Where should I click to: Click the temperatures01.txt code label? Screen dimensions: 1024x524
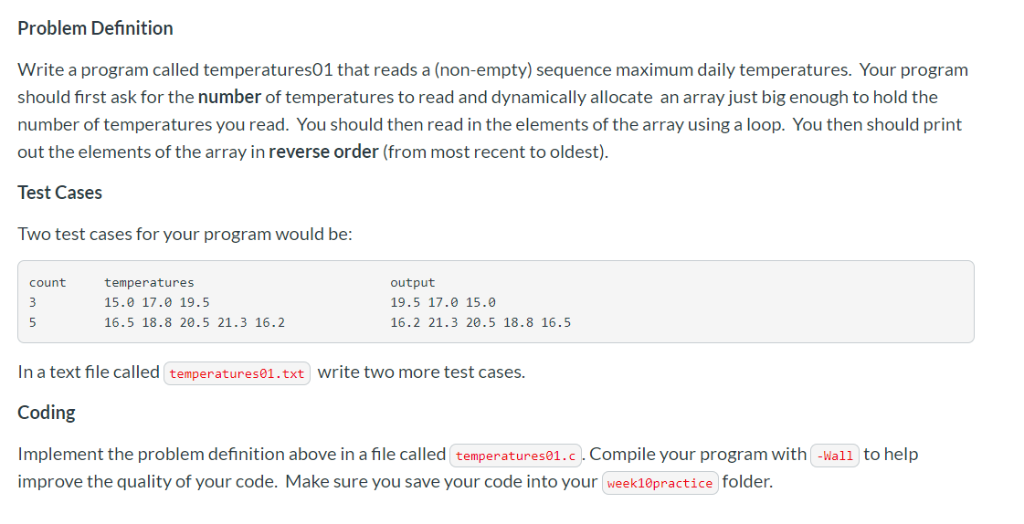click(x=237, y=373)
